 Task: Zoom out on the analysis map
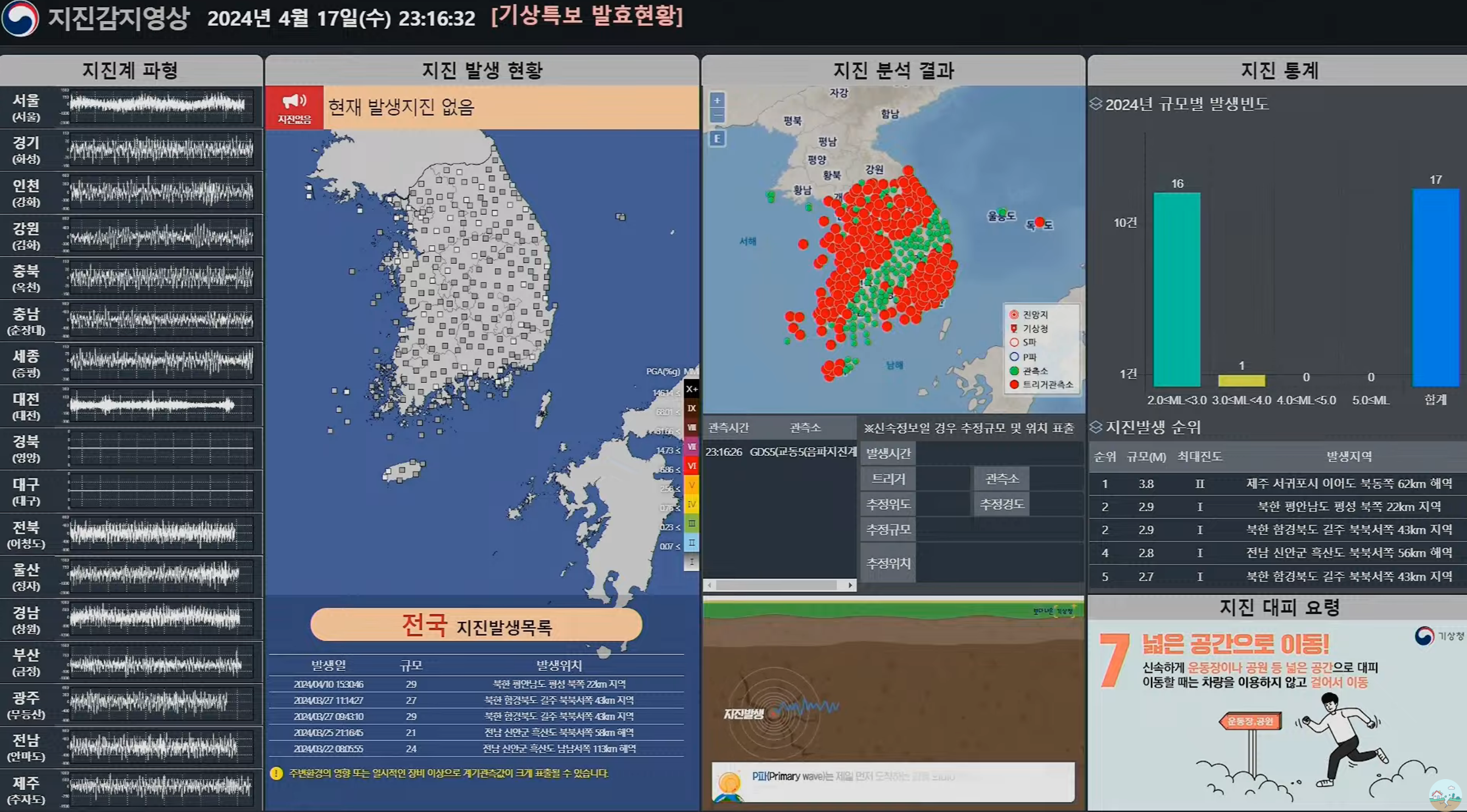tap(717, 116)
